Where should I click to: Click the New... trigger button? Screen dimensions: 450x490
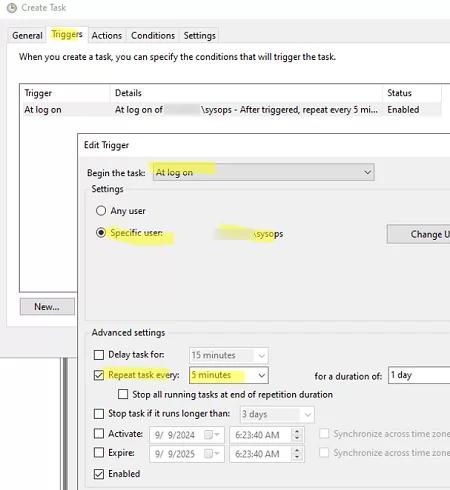47,307
